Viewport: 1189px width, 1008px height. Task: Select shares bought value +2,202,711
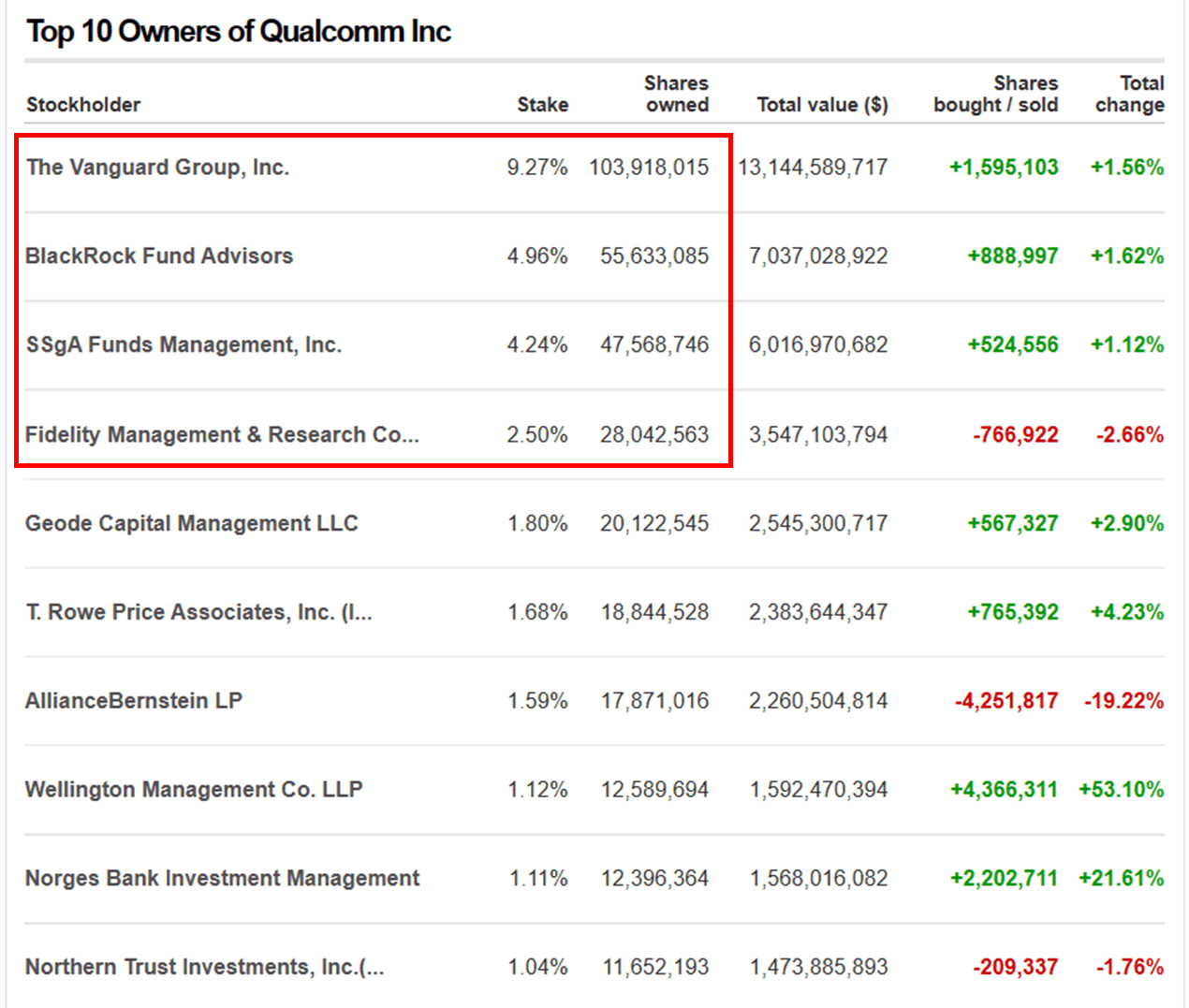pyautogui.click(x=1004, y=879)
